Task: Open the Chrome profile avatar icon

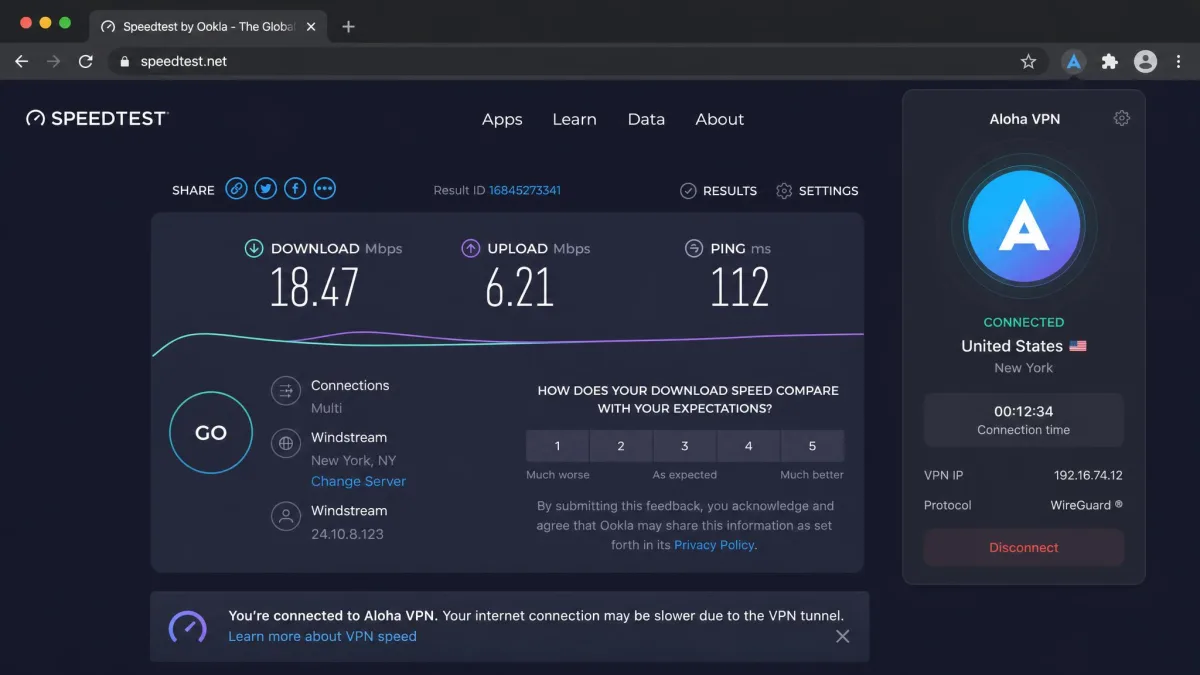Action: point(1145,61)
